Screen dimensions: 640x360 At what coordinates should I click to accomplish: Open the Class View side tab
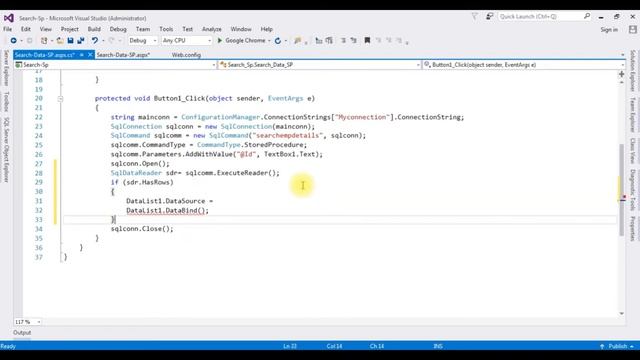click(x=633, y=150)
